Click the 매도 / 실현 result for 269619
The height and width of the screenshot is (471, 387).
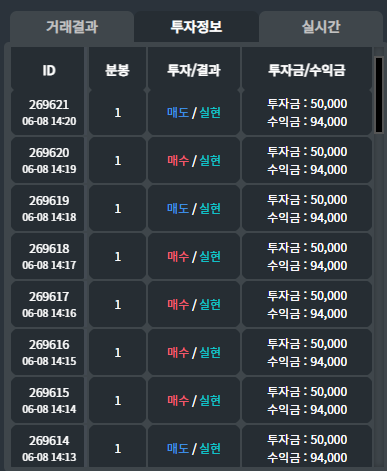tap(194, 209)
